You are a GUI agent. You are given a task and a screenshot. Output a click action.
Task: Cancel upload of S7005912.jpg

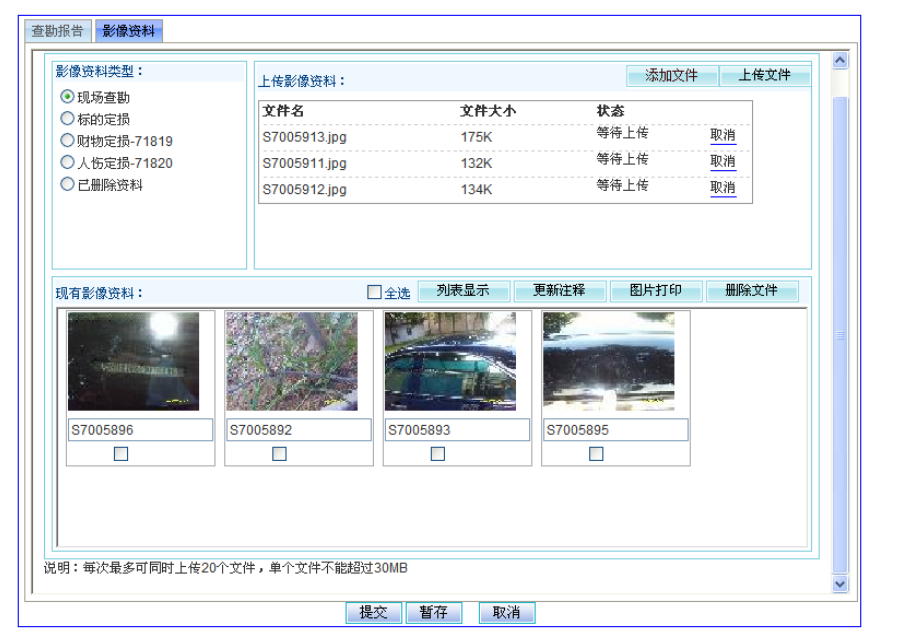[x=723, y=188]
